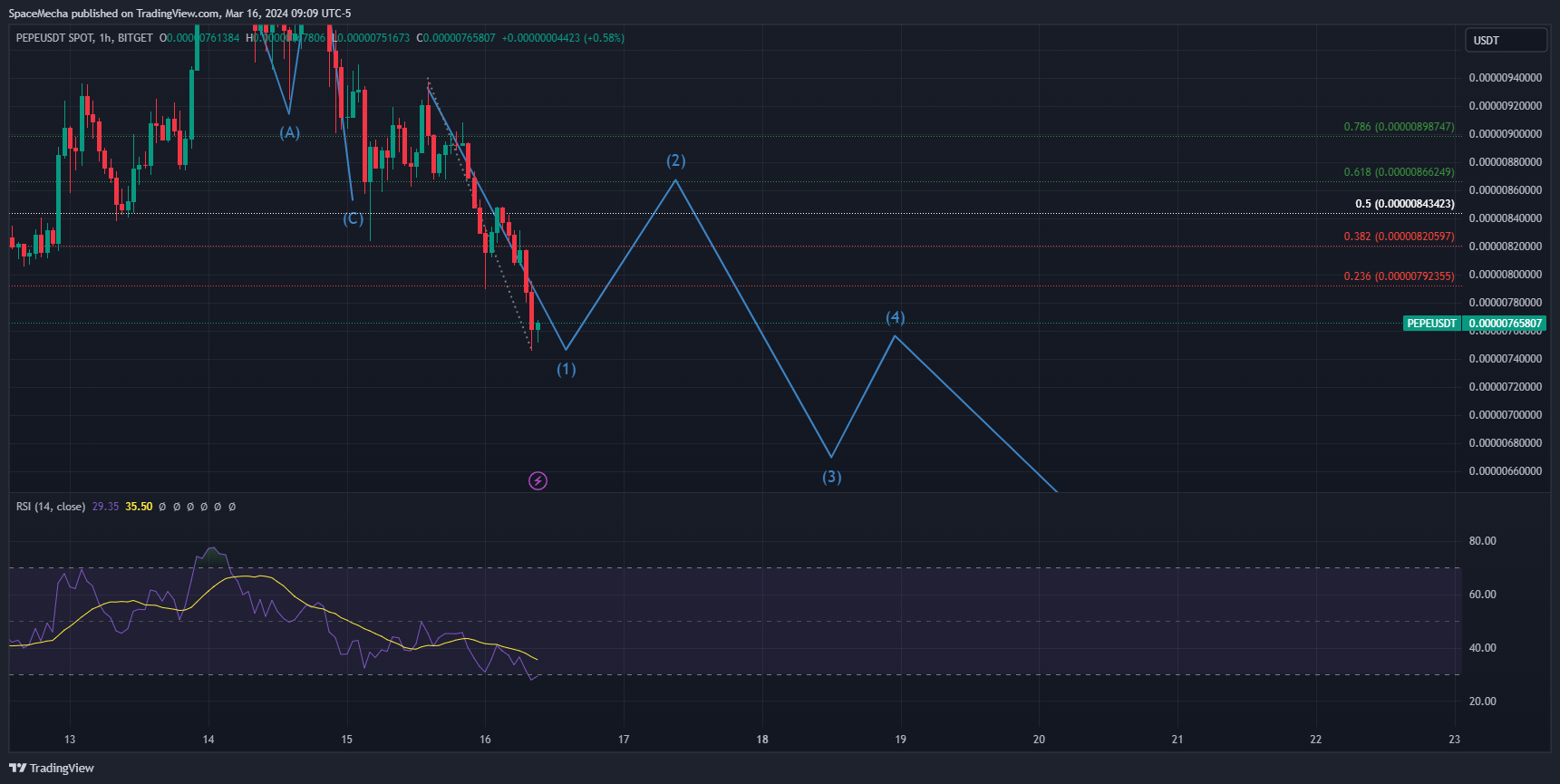Click the date label 22 on time axis
This screenshot has width=1560, height=784.
[1316, 740]
